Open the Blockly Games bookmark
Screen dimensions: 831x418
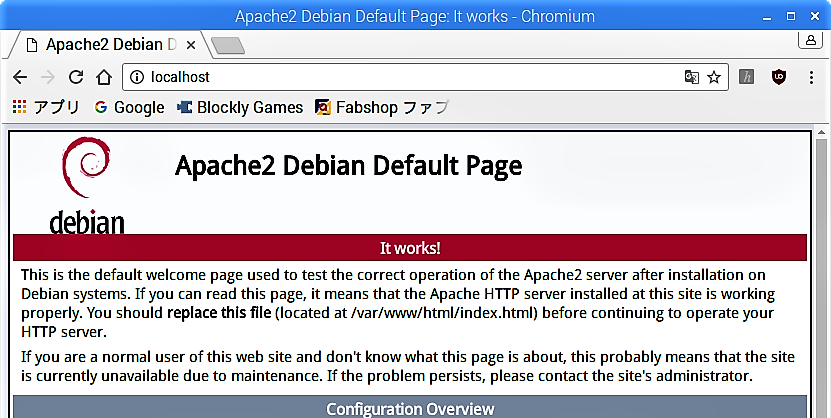(240, 108)
